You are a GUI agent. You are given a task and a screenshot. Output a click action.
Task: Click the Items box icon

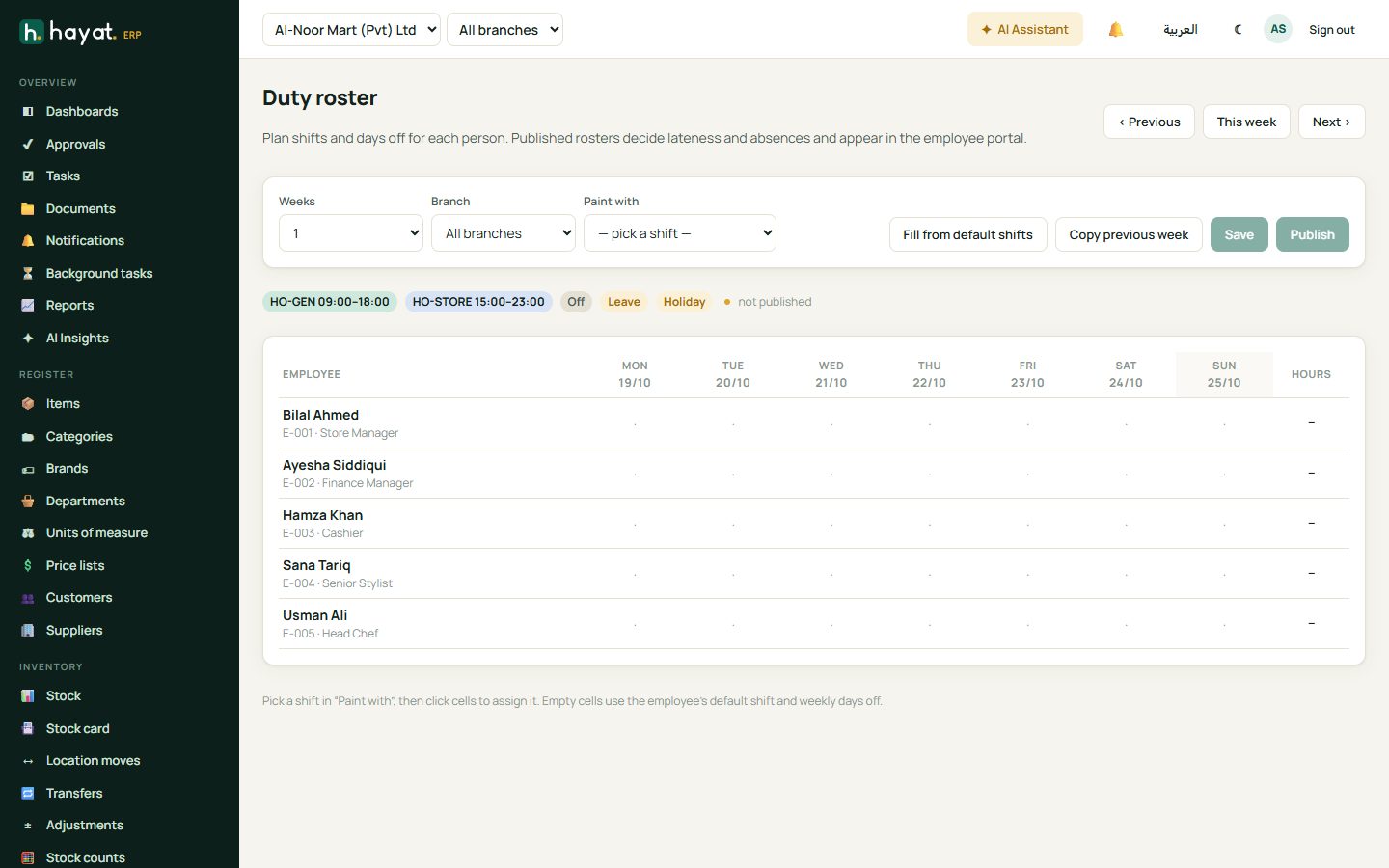(x=28, y=404)
